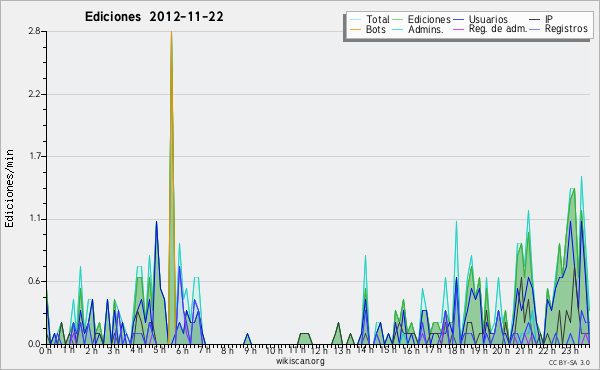Click the '21 h' x-axis label
Image resolution: width=600 pixels, height=370 pixels.
pos(524,350)
